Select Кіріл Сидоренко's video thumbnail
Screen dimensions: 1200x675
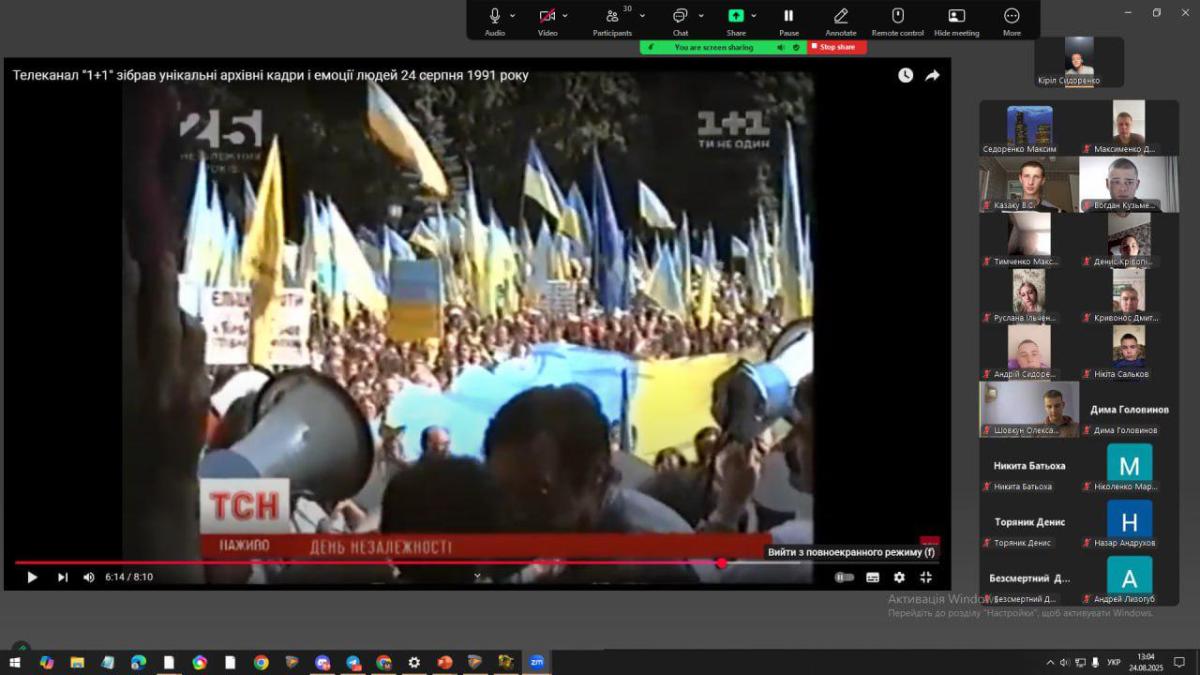[x=1079, y=62]
